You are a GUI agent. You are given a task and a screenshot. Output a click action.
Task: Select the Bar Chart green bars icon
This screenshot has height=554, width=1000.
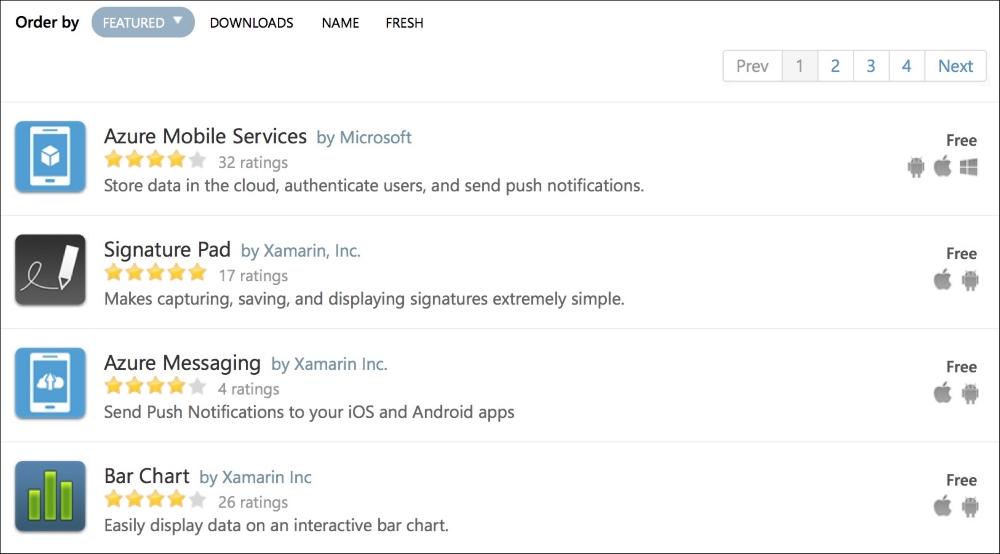coord(50,497)
